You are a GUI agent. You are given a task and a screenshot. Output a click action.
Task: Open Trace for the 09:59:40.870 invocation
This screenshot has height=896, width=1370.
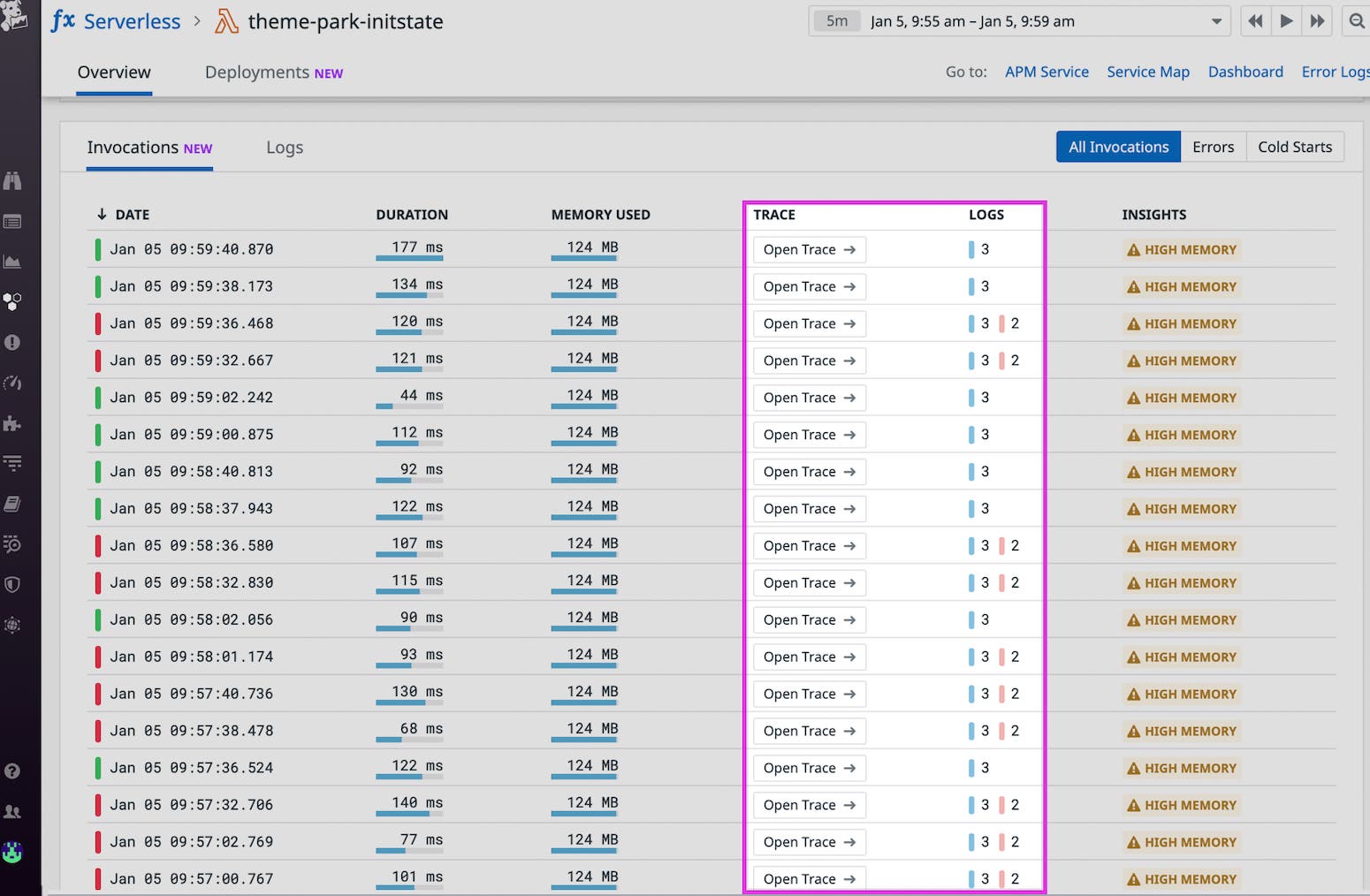[809, 250]
